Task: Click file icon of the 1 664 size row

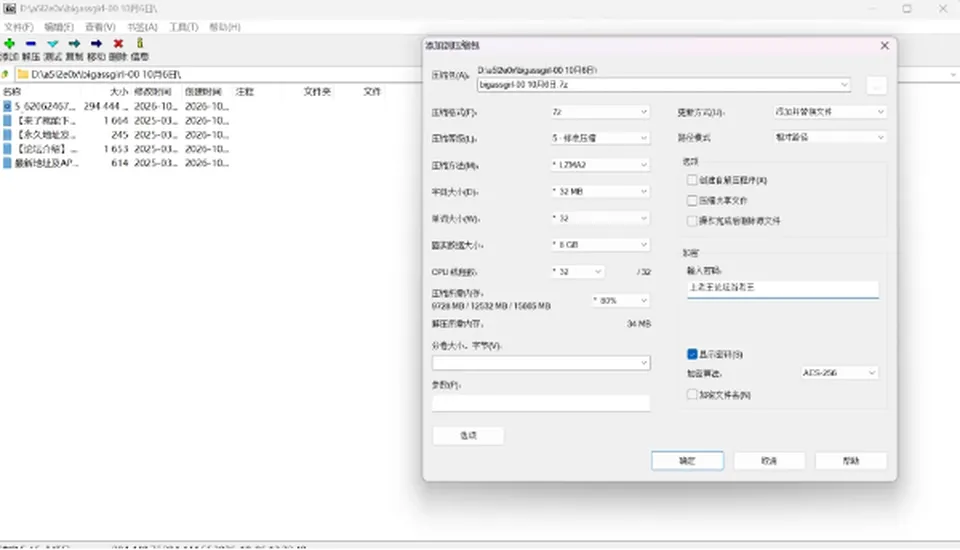Action: click(7, 121)
